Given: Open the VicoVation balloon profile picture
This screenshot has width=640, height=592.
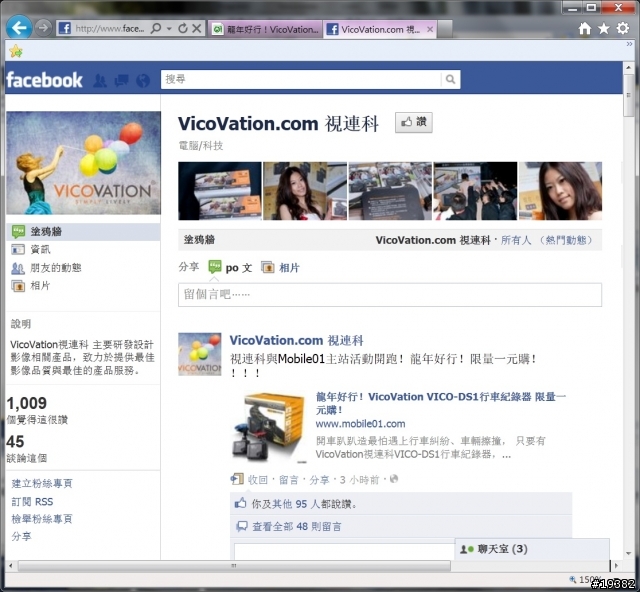Looking at the screenshot, I should point(83,163).
